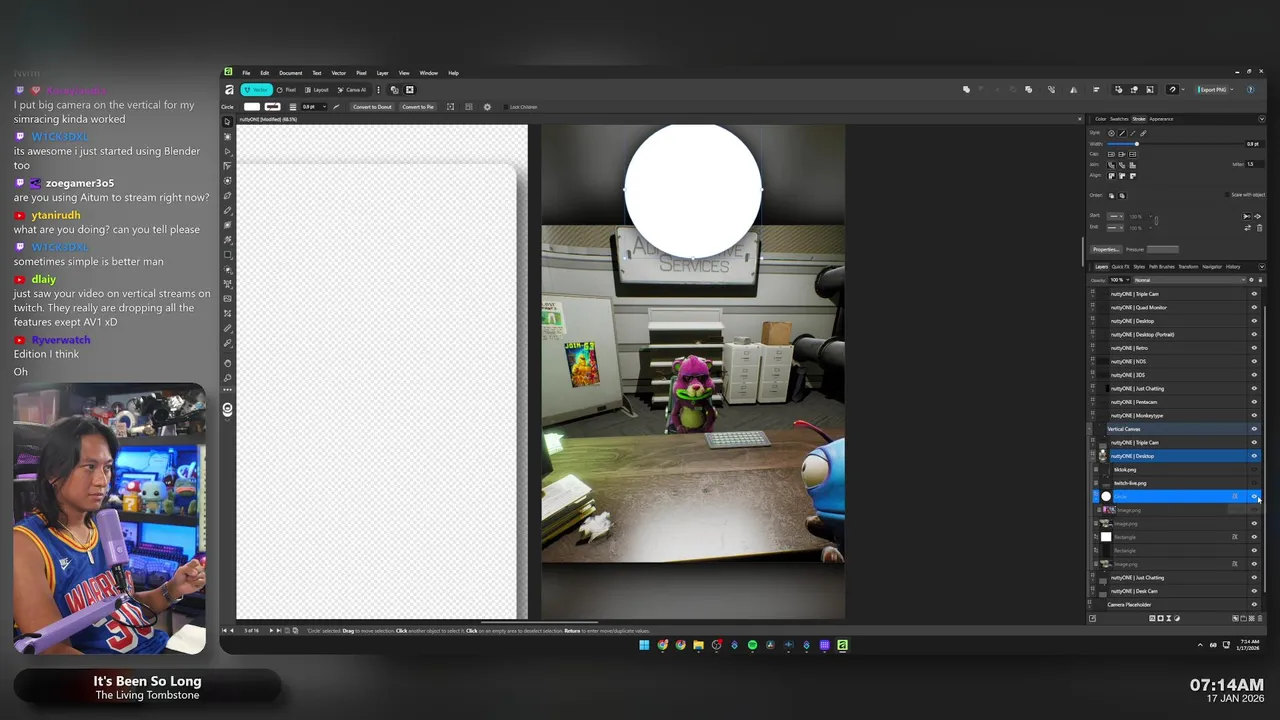Open the blend mode Normal dropdown
1280x720 pixels.
point(1189,280)
